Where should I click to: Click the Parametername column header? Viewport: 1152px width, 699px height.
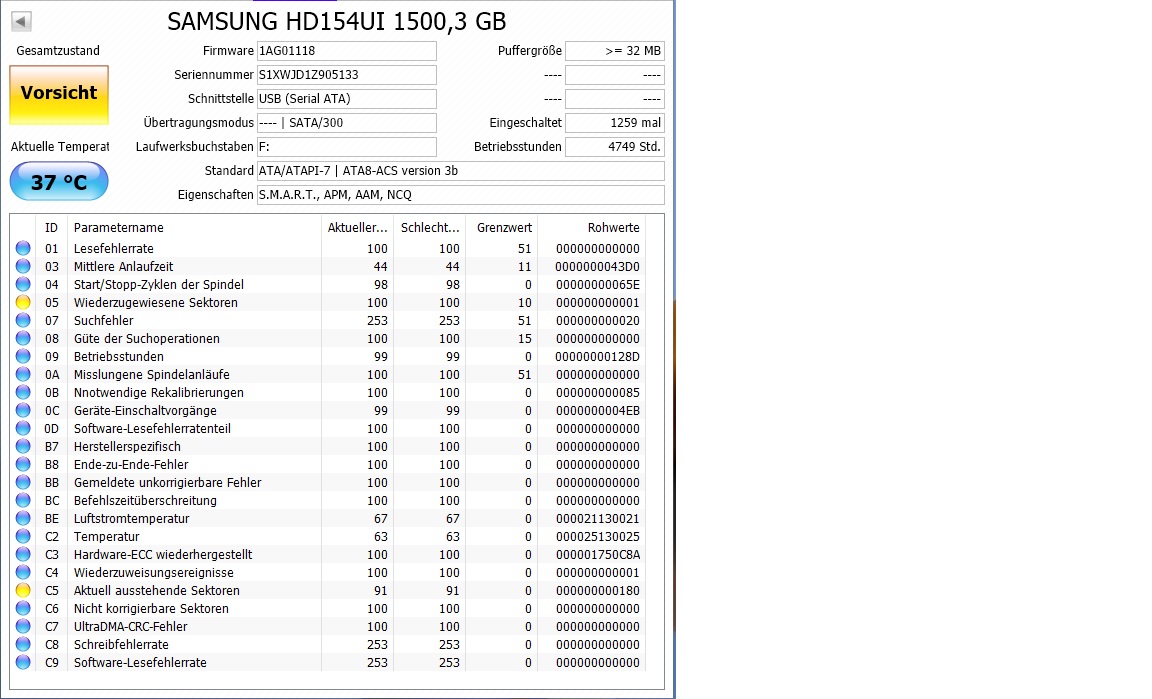pyautogui.click(x=194, y=228)
